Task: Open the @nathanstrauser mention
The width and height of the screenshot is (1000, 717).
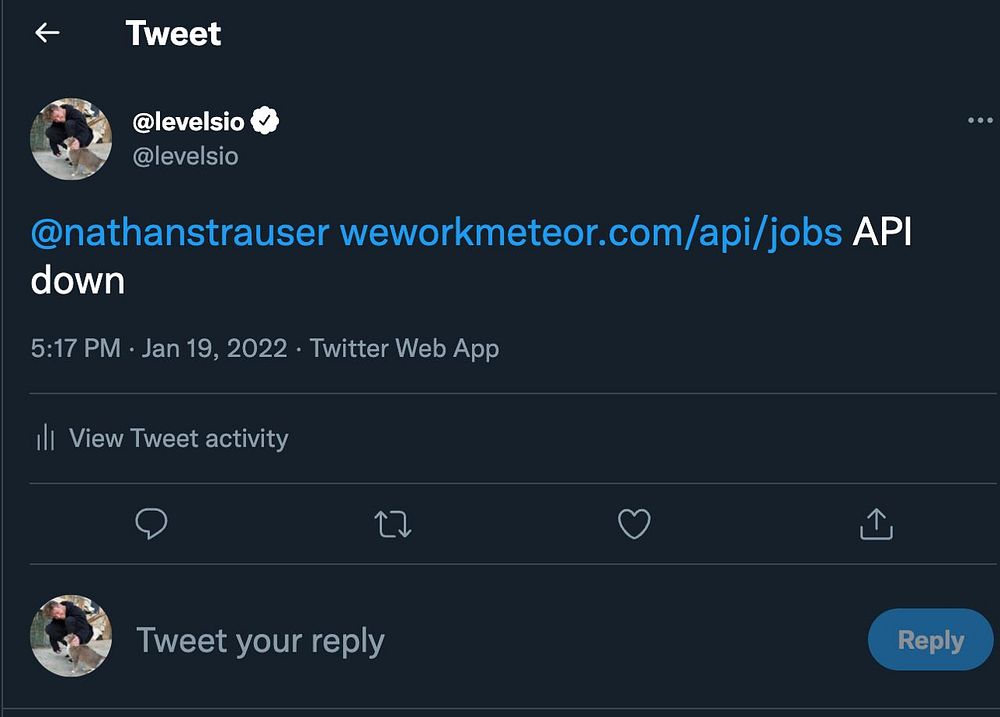Action: click(180, 233)
